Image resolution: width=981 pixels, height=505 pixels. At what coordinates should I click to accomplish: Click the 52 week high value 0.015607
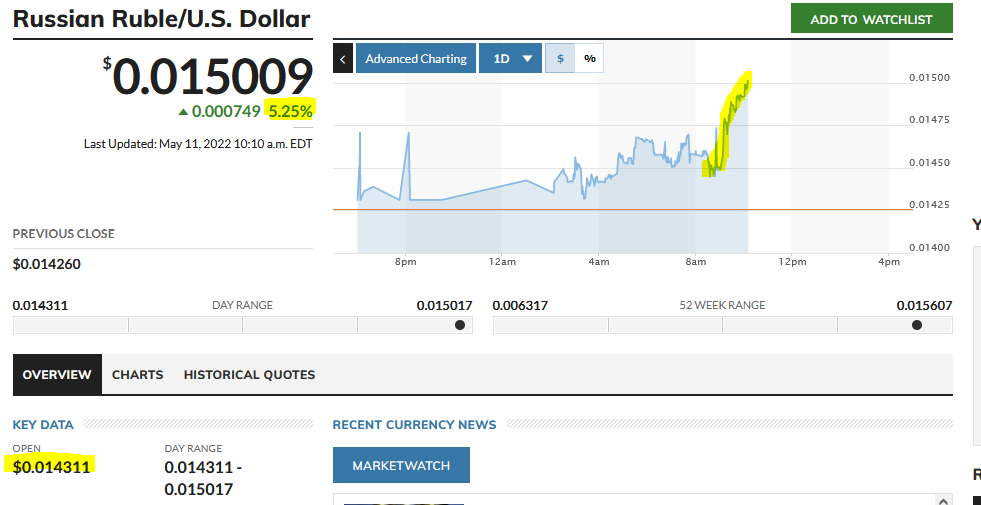pyautogui.click(x=925, y=305)
